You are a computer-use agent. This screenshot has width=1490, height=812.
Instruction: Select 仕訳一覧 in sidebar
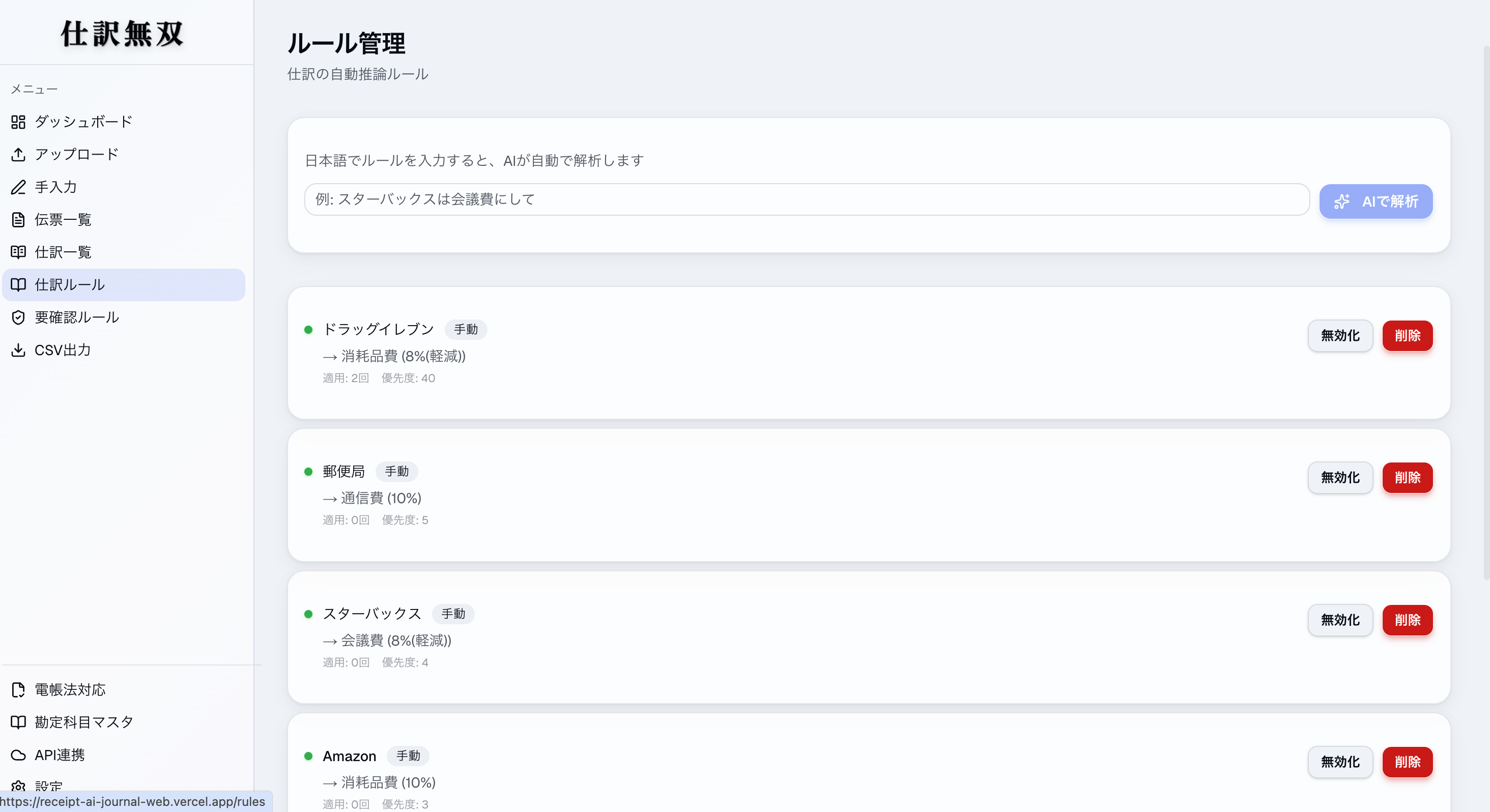point(124,252)
